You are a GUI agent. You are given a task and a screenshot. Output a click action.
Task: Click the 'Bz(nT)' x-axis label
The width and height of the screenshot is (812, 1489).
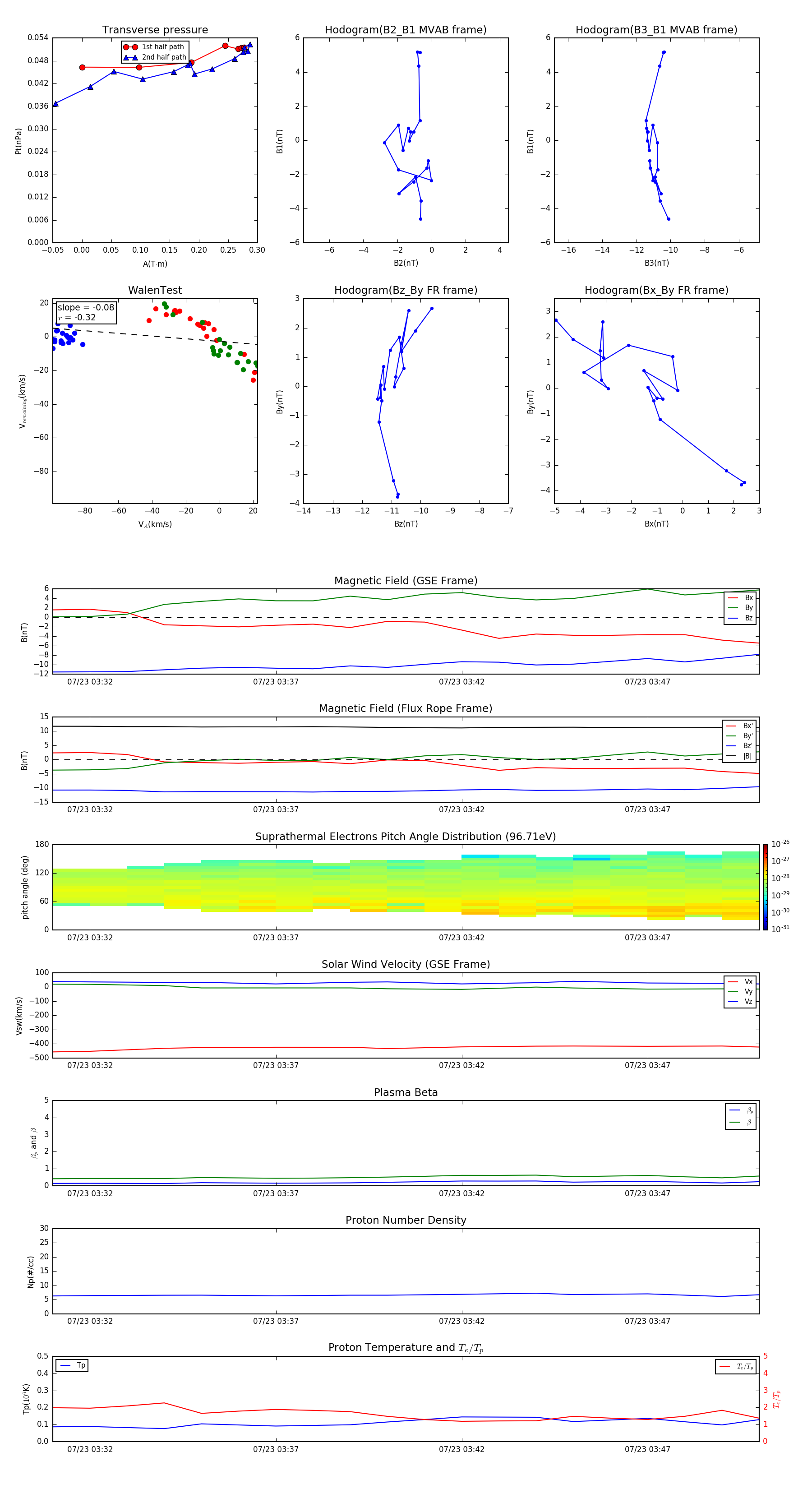[406, 524]
